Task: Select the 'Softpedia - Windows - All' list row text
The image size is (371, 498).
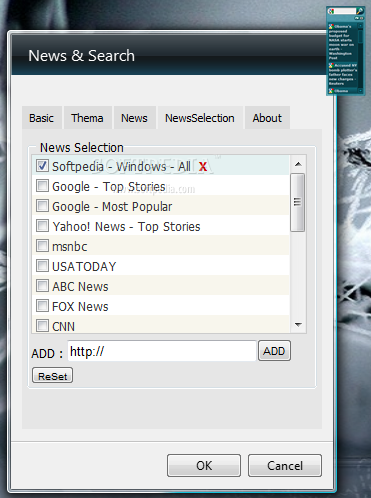Action: (x=121, y=166)
